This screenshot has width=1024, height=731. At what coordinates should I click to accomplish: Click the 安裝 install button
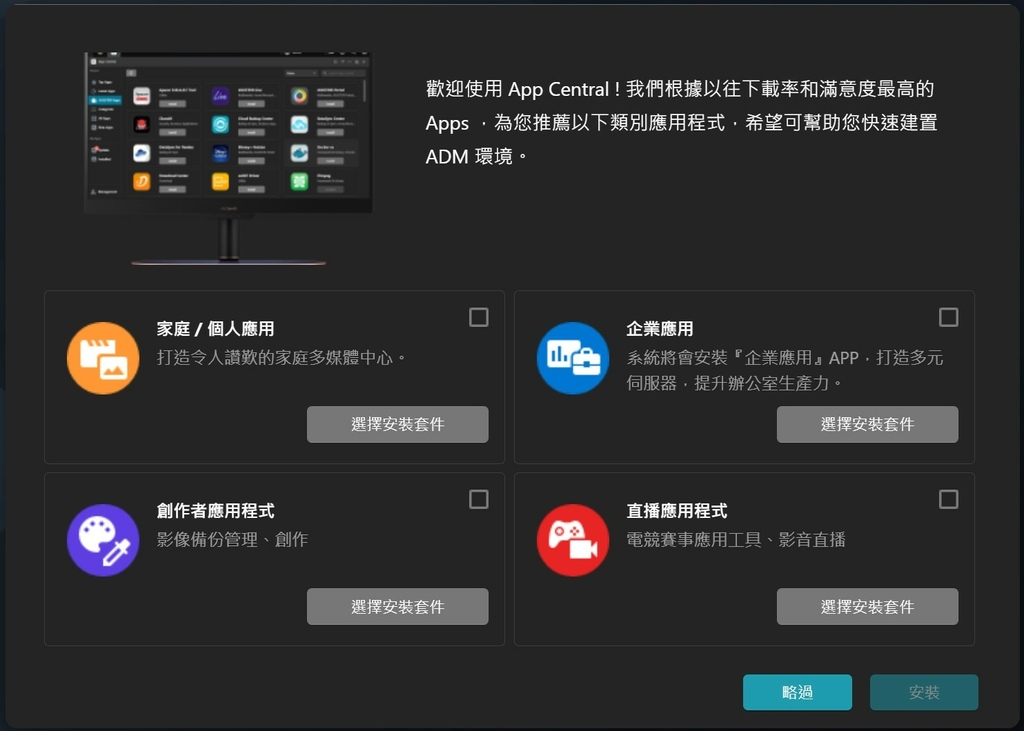tap(924, 692)
